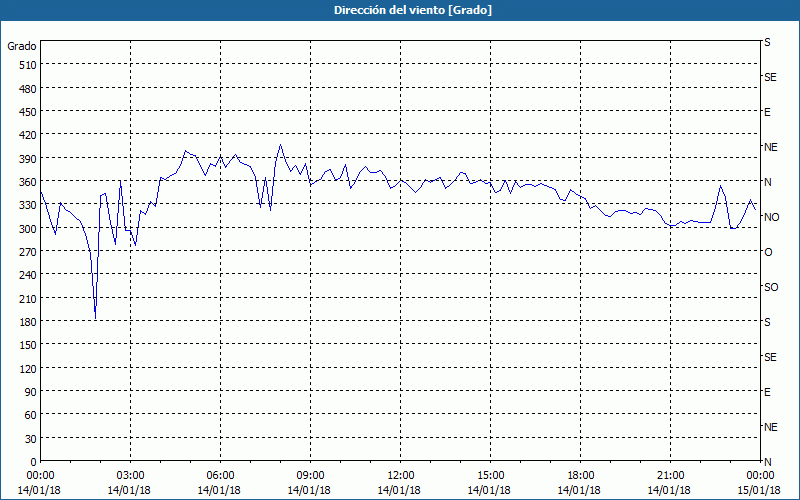This screenshot has width=800, height=500.
Task: Click the 14/01/18 date beneath 12:00
Action: [x=399, y=490]
